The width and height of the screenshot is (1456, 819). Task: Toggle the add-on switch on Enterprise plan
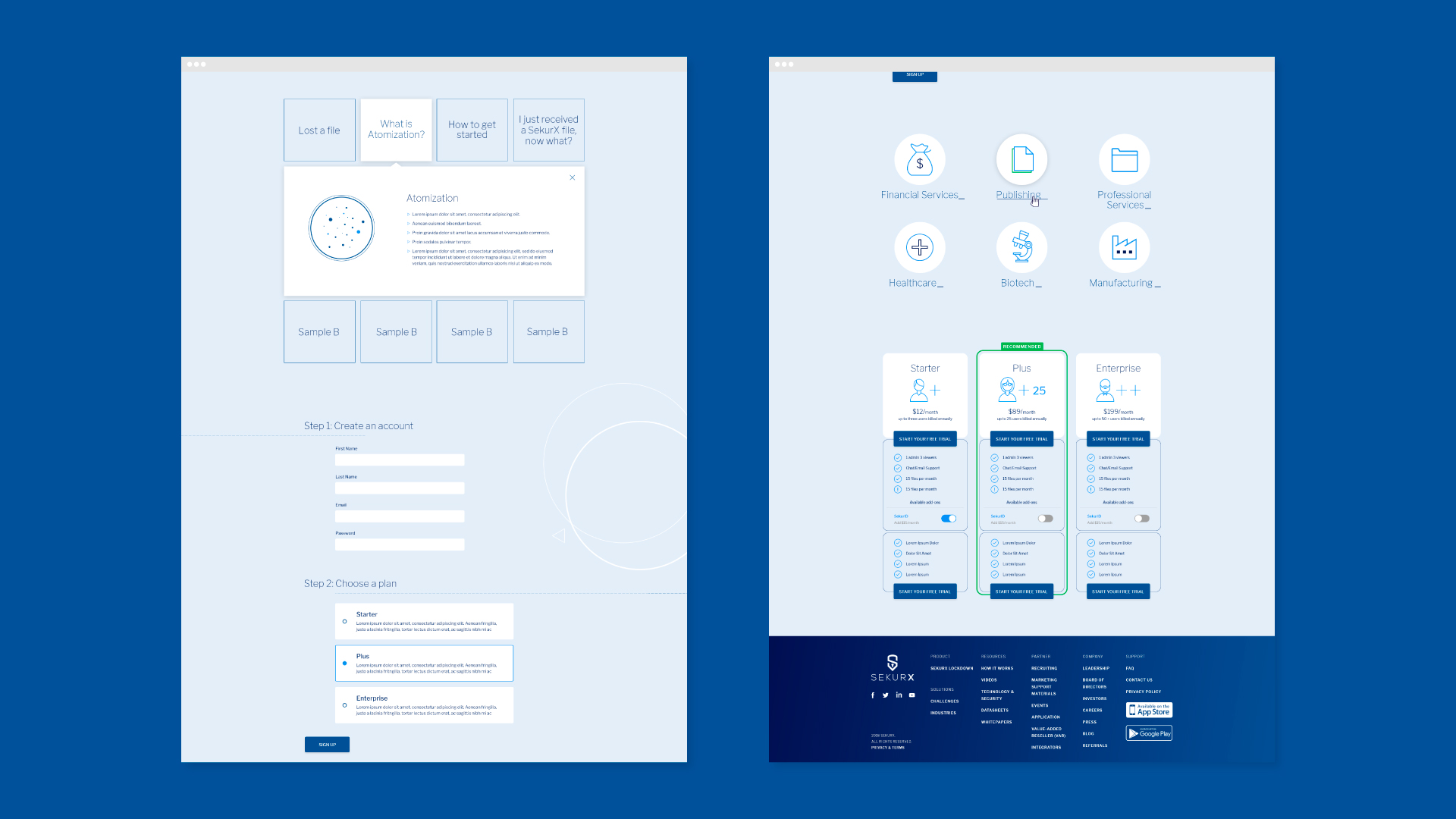click(x=1141, y=518)
